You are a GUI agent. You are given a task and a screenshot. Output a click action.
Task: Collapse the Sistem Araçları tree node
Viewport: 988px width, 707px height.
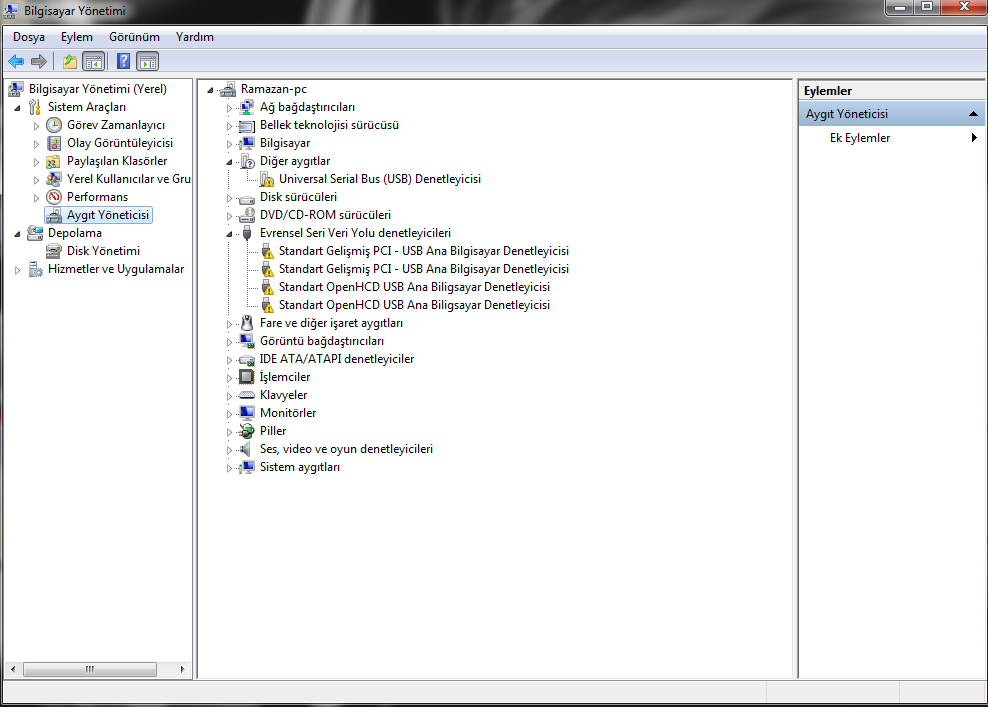(x=18, y=108)
